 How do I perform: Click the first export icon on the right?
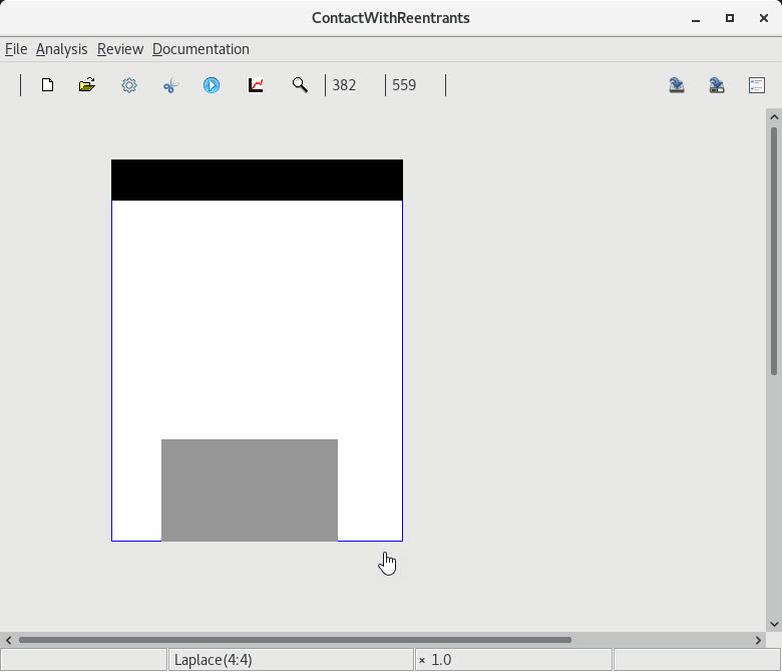pyautogui.click(x=677, y=85)
